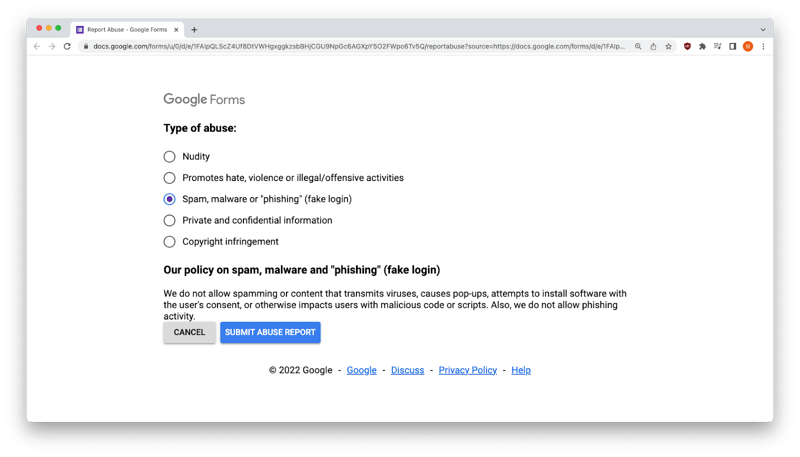Click the lock site info icon
This screenshot has height=457, width=800.
[86, 46]
